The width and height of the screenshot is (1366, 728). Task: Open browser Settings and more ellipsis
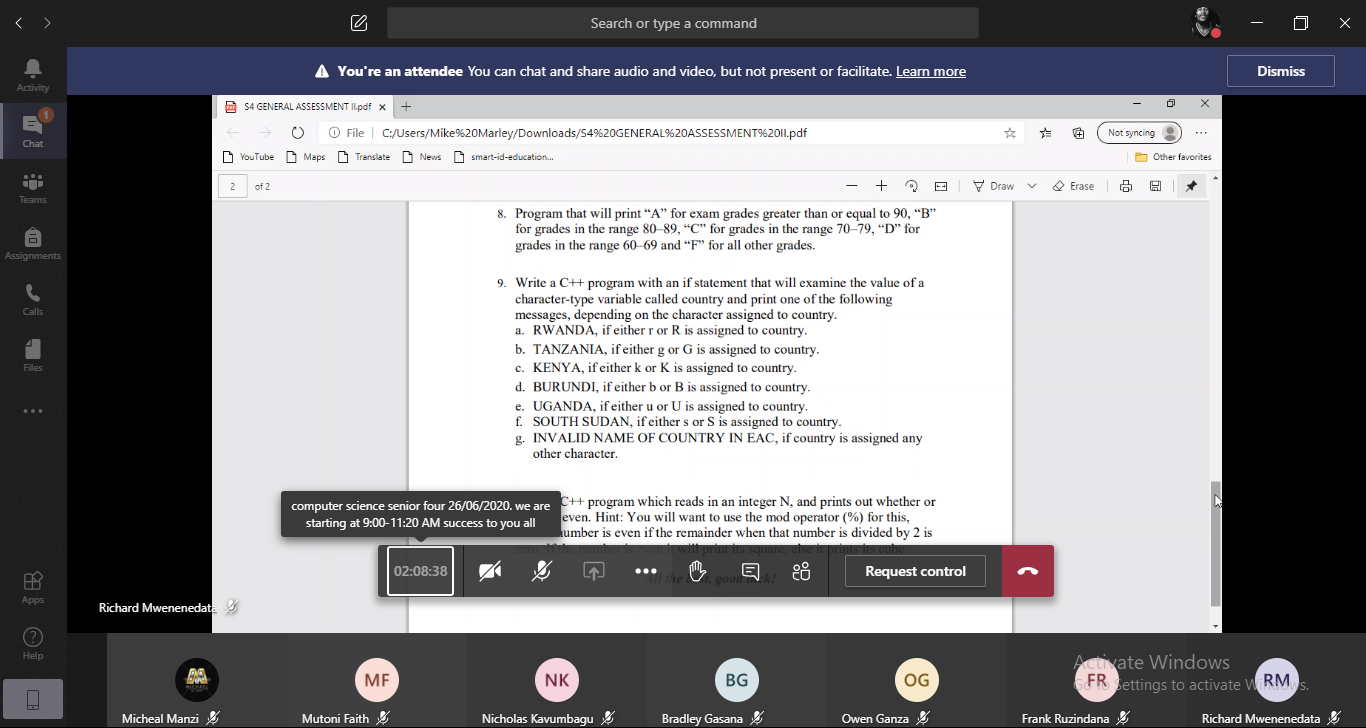pyautogui.click(x=1201, y=133)
